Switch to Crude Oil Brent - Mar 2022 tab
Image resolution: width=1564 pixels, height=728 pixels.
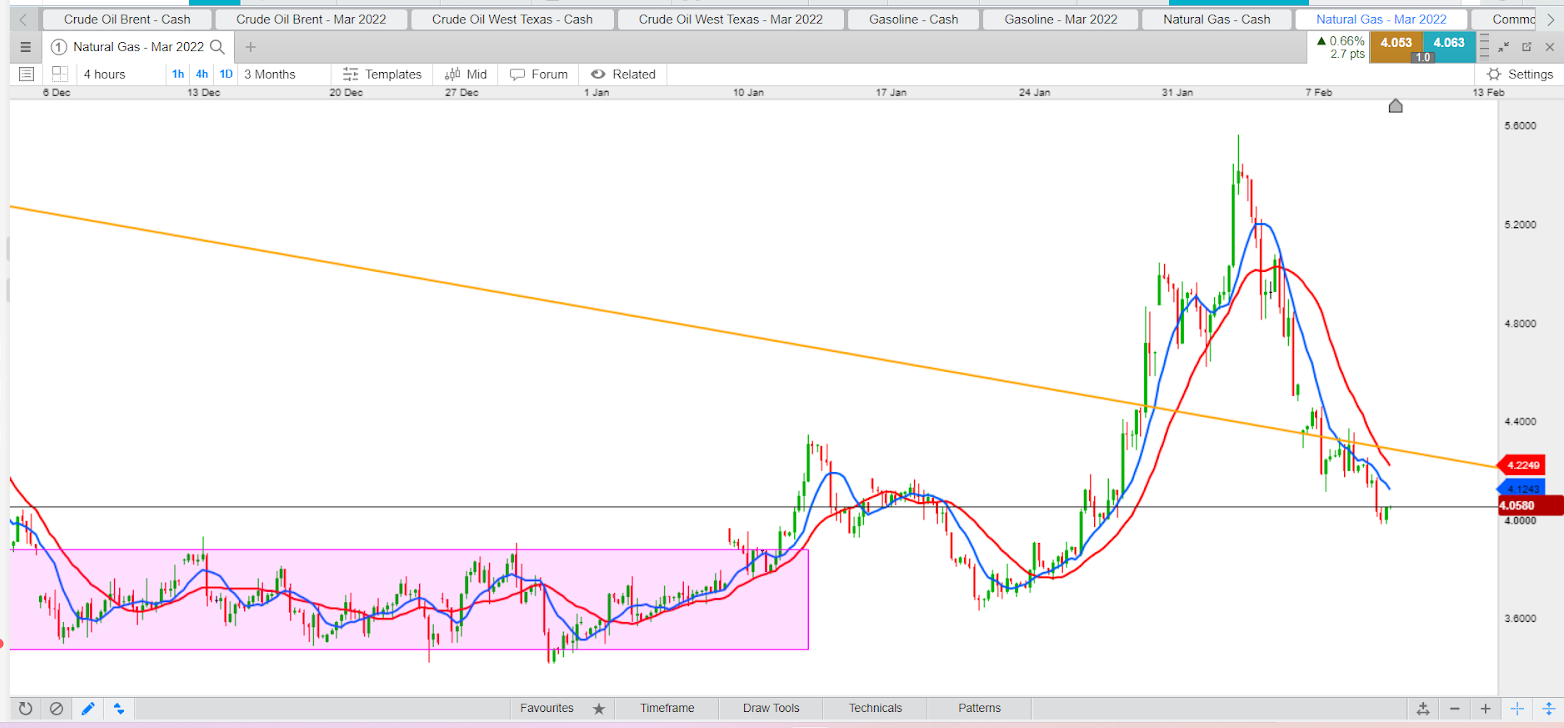[312, 19]
